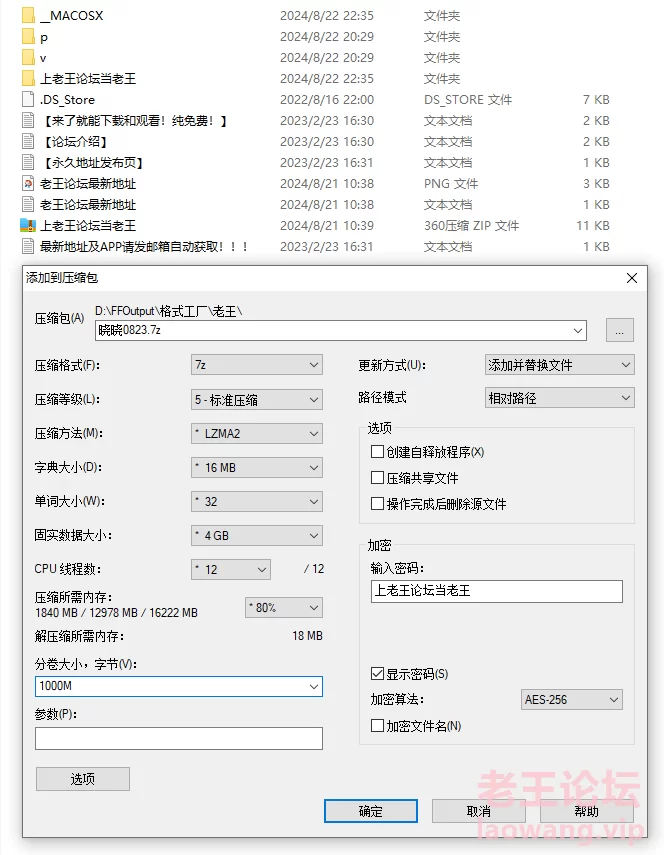
Task: Open 字典大小 dropdown showing 16 MB
Action: pos(257,467)
